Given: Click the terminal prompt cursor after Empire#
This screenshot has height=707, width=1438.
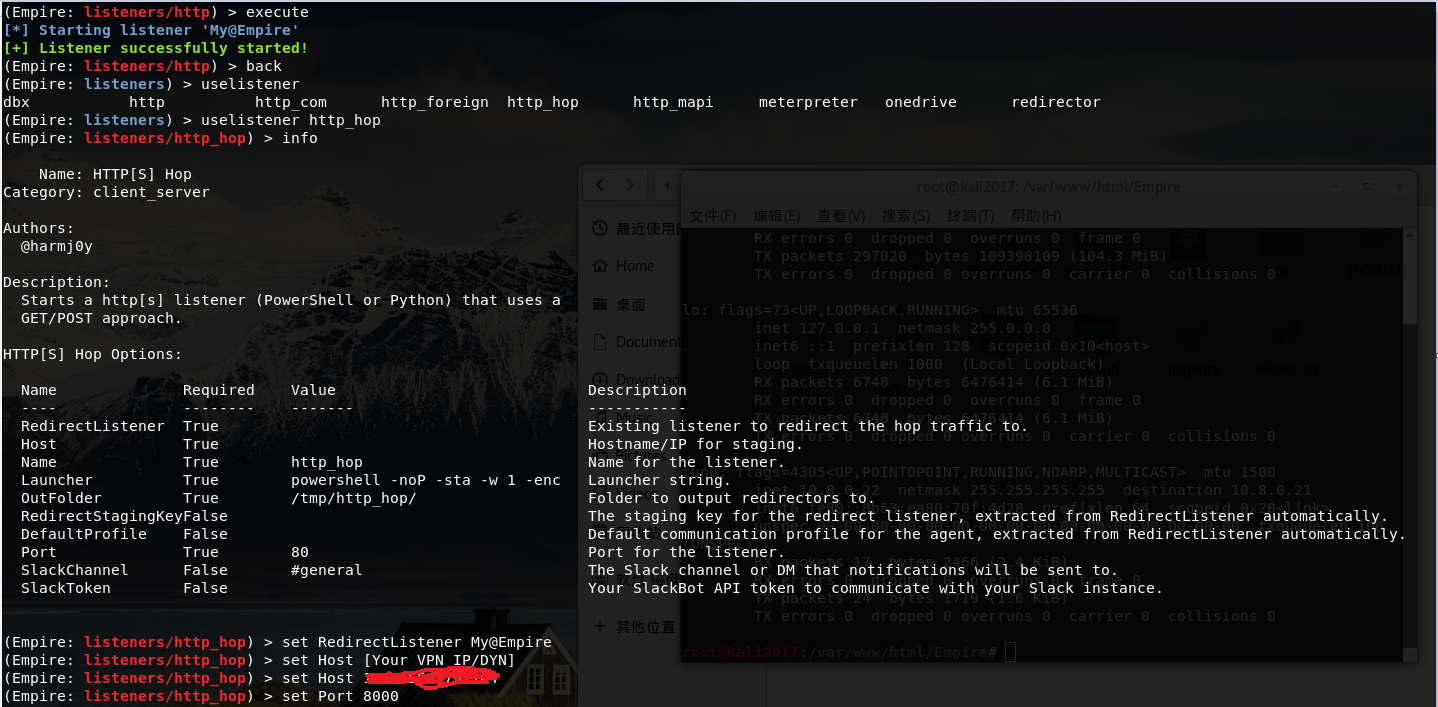Looking at the screenshot, I should pyautogui.click(x=1010, y=652).
